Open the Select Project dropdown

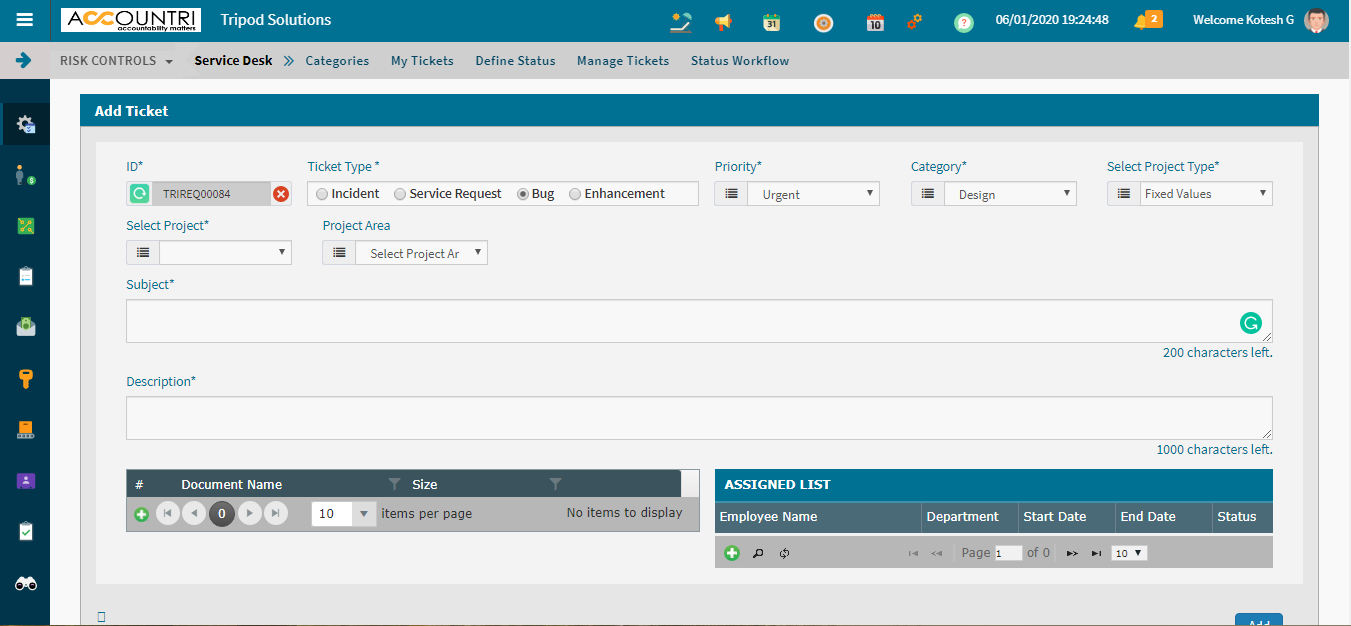(x=225, y=253)
